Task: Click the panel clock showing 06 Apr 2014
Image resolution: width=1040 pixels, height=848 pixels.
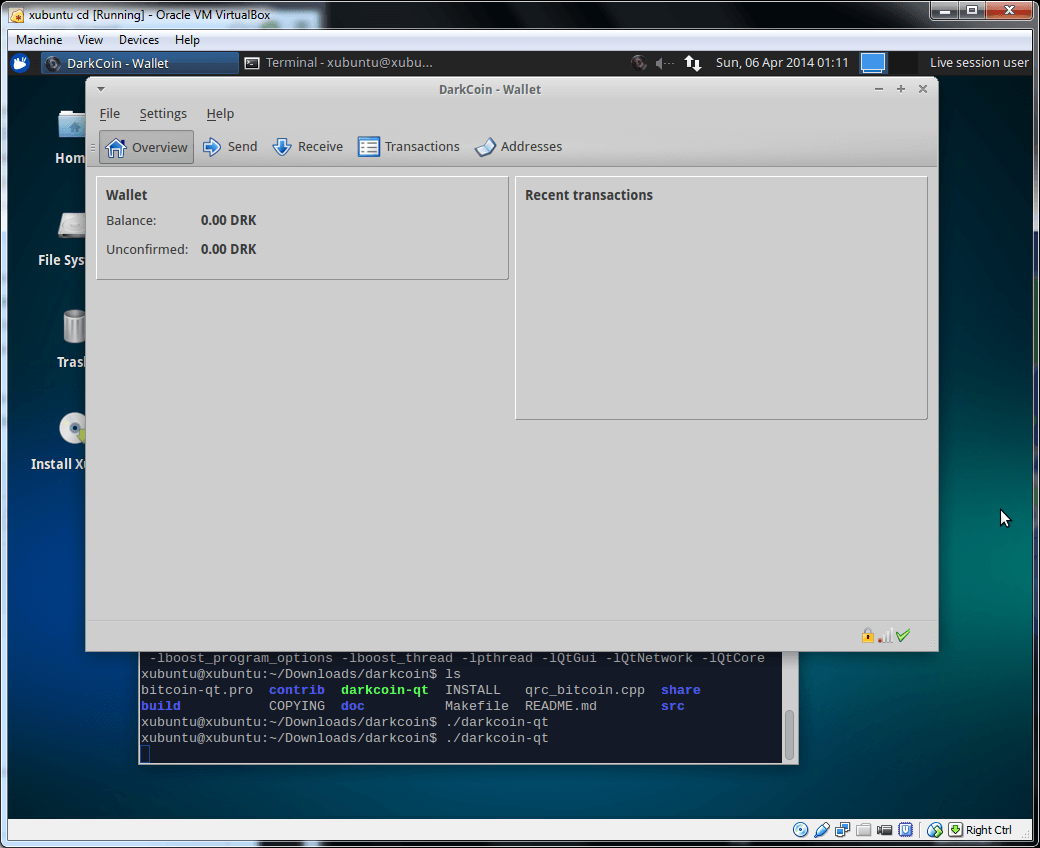Action: (x=782, y=63)
